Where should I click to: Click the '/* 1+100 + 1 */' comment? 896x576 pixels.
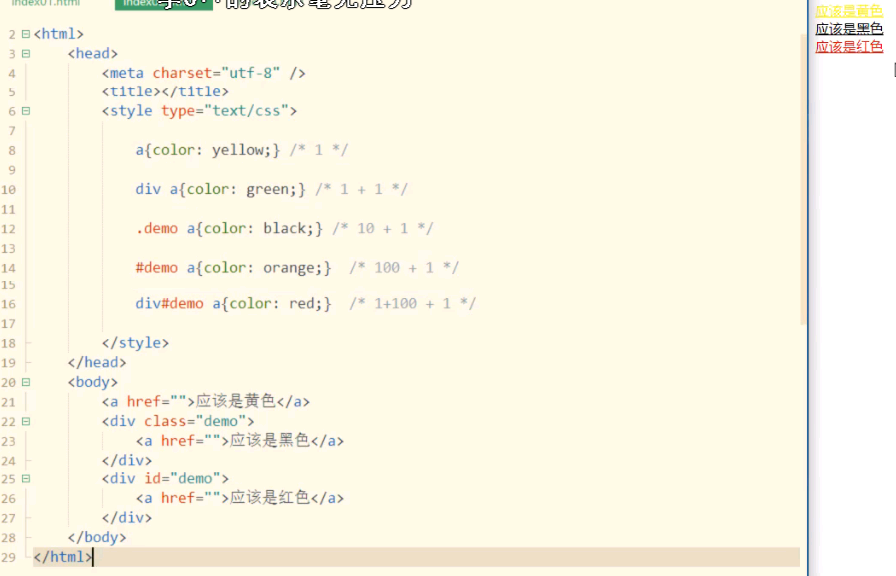tap(413, 303)
